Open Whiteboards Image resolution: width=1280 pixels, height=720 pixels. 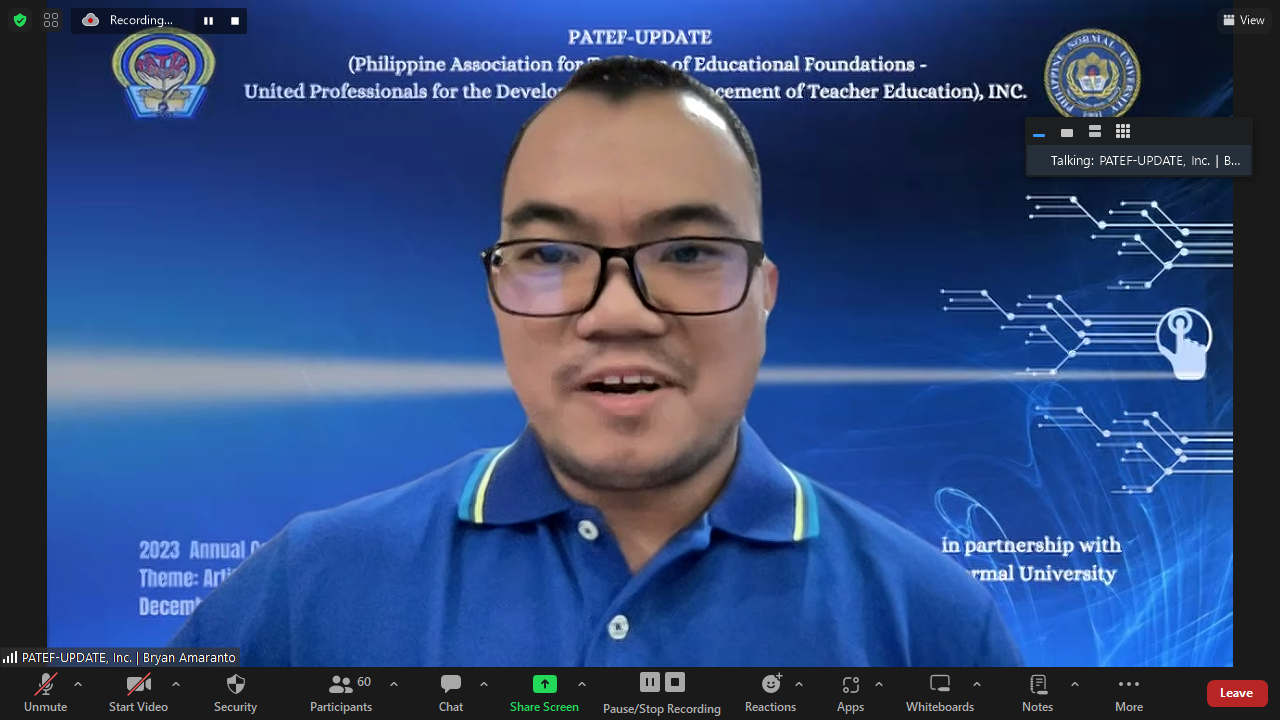[939, 692]
